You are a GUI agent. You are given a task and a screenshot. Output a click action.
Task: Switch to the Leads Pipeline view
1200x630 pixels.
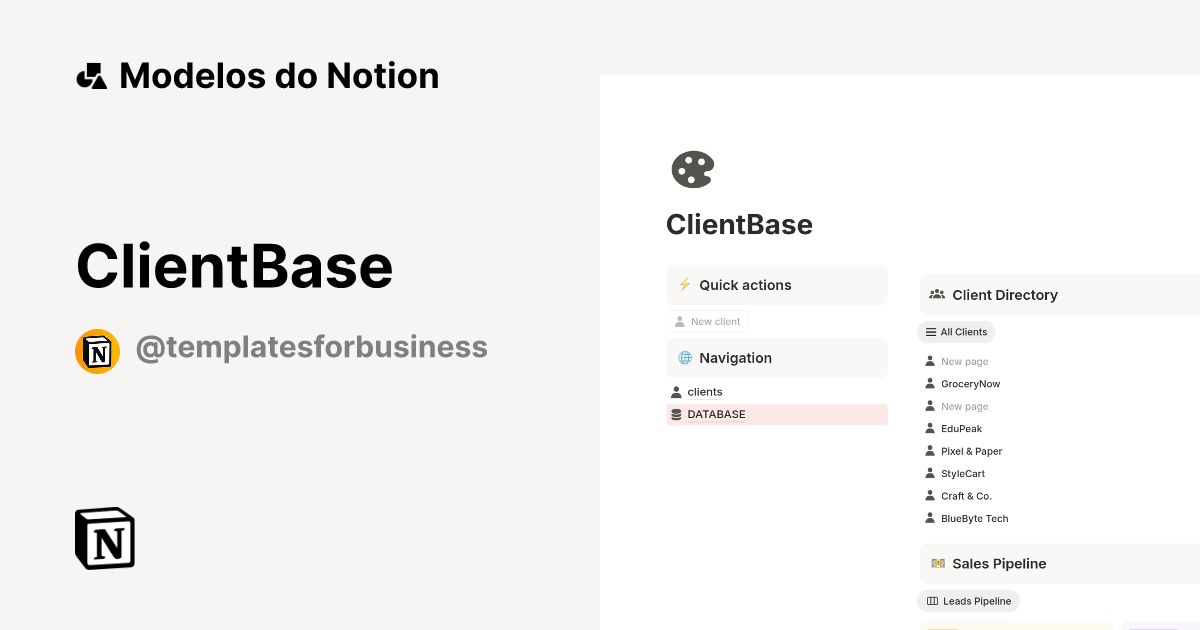968,600
